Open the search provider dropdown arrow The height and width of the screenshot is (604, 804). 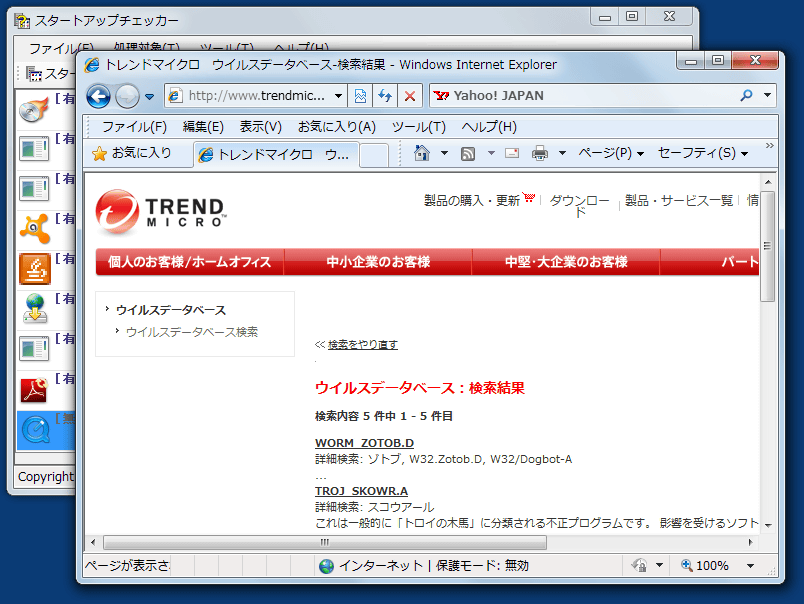[x=767, y=95]
